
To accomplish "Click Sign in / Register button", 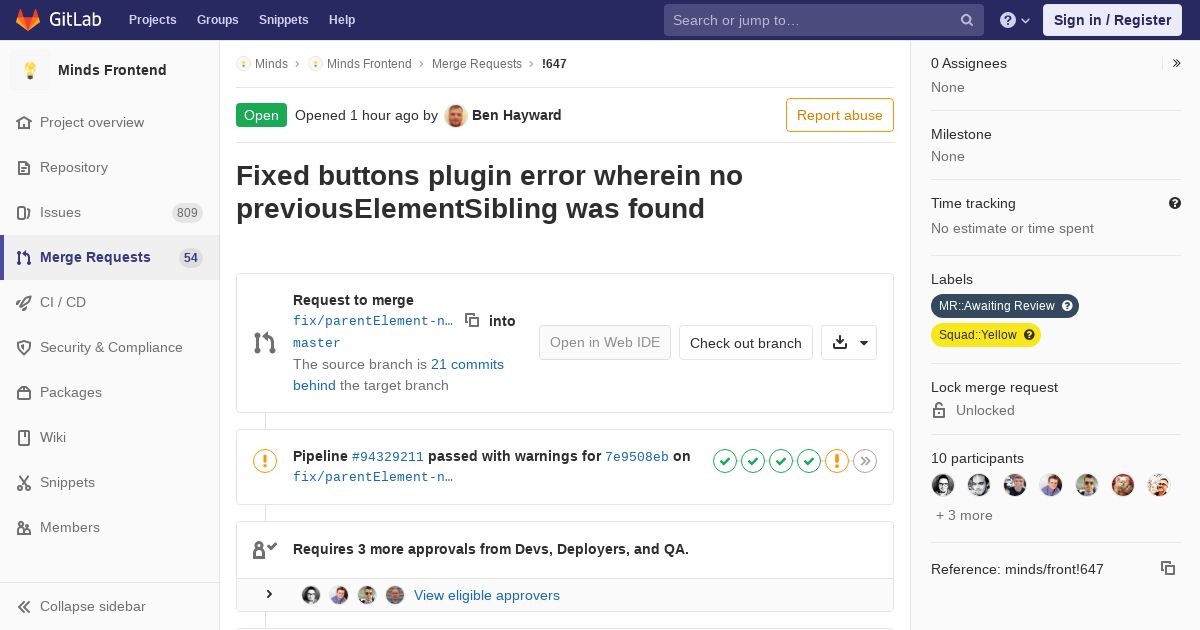I will [1112, 20].
